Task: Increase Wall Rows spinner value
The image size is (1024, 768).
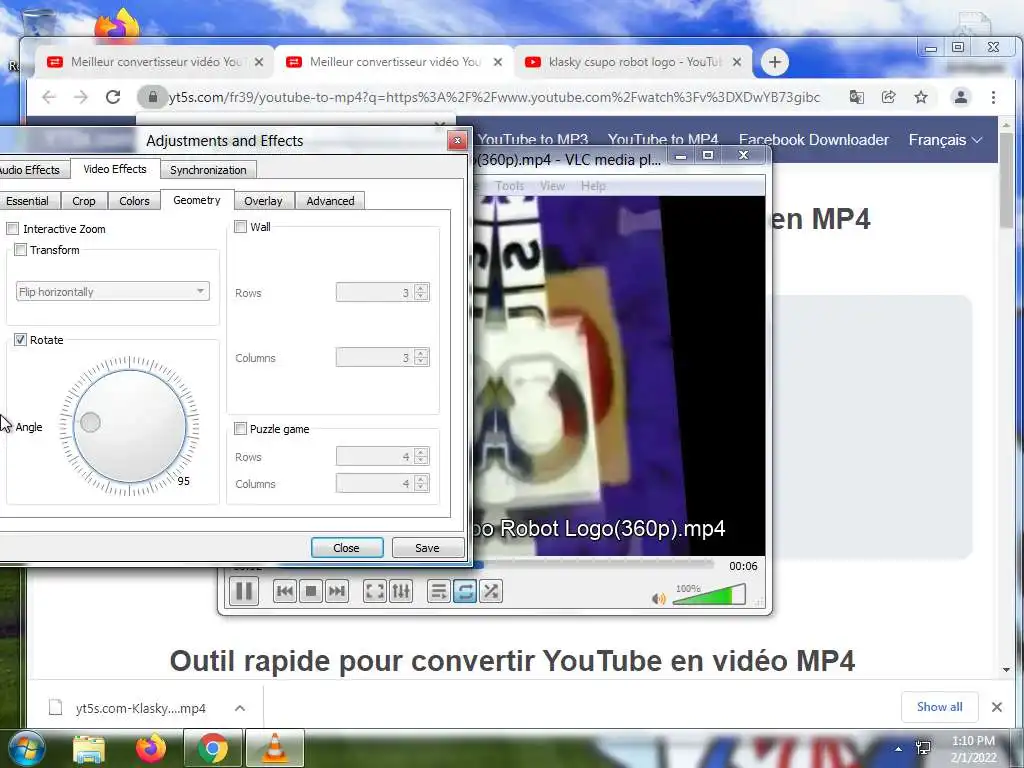Action: point(422,288)
